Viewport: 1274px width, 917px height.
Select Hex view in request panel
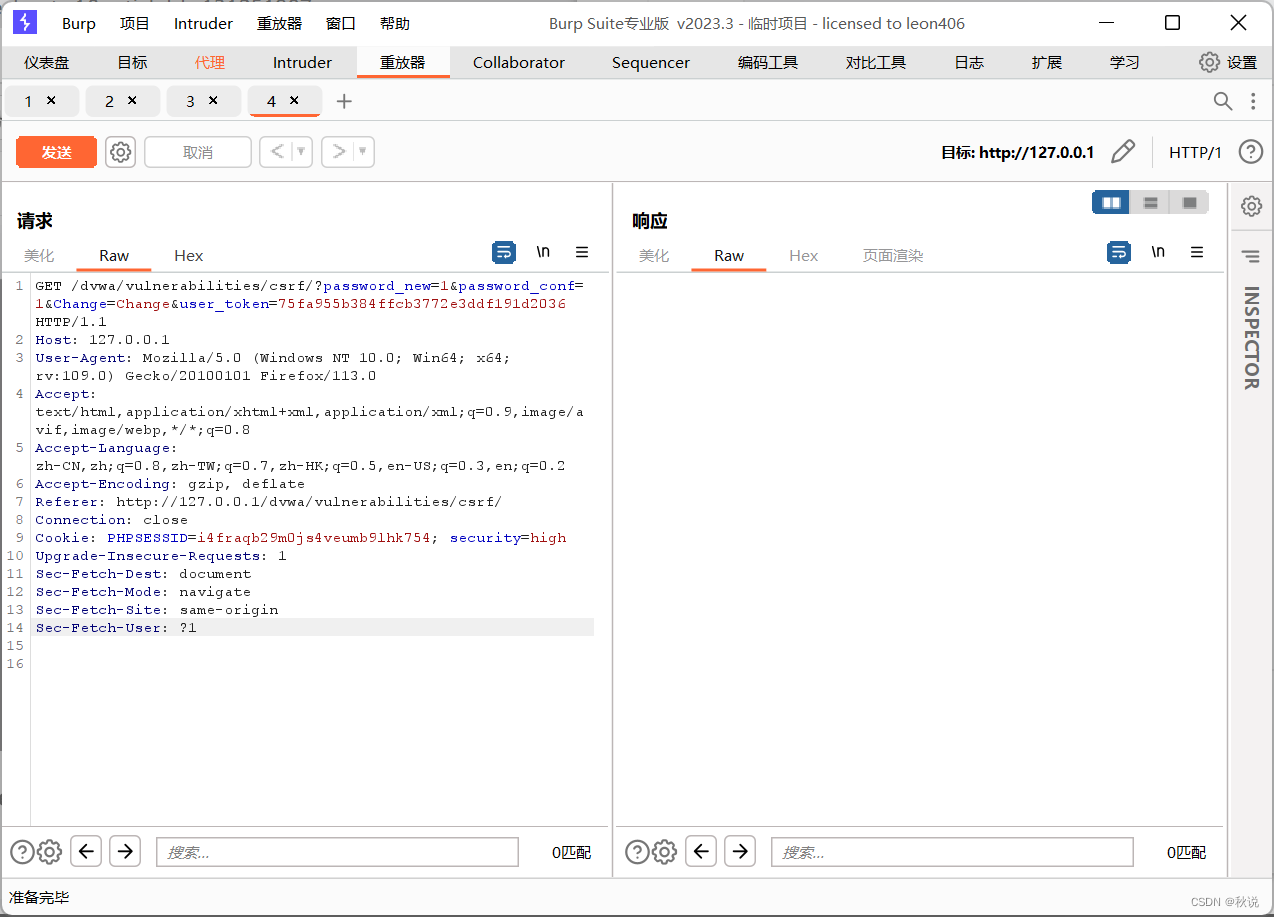coord(188,255)
